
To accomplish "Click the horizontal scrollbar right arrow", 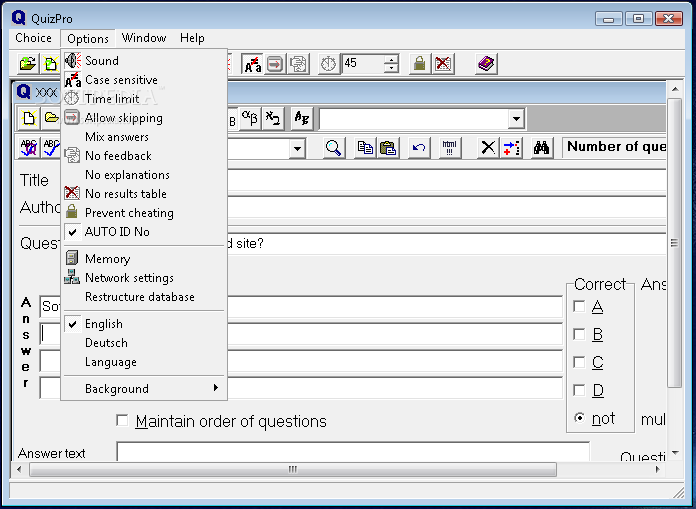I will point(657,469).
